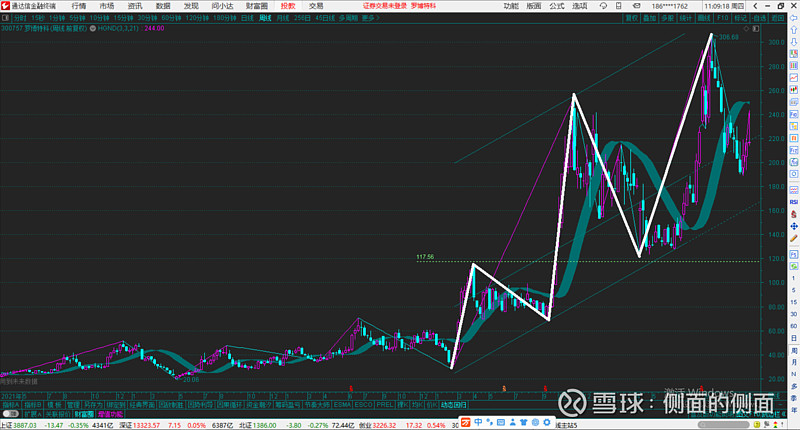
Task: Click the input method settings gear icon
Action: coord(546,422)
